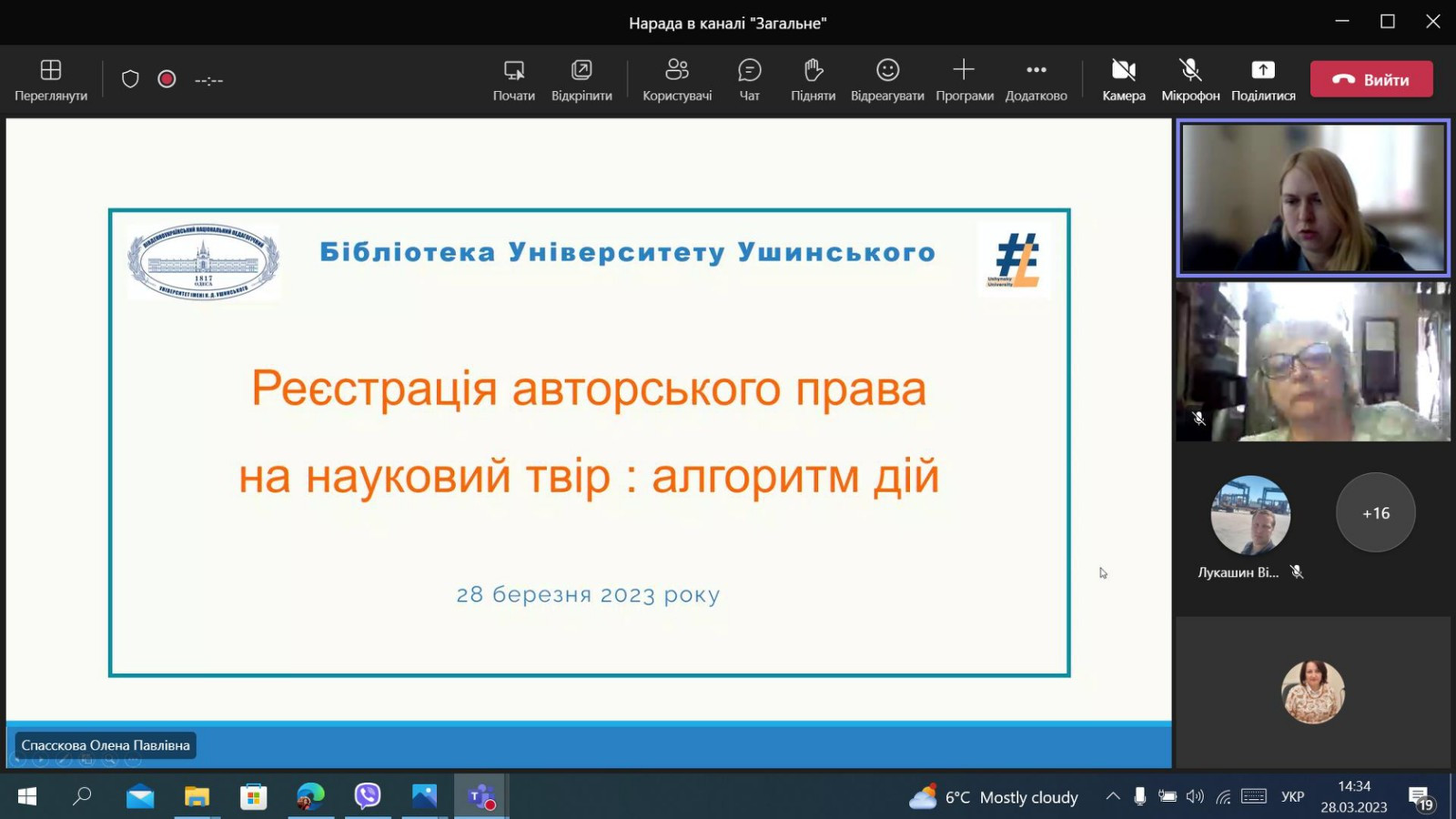Viewport: 1456px width, 819px height.
Task: Click the Бібліотека Університету Ушинського heading
Action: tap(628, 252)
